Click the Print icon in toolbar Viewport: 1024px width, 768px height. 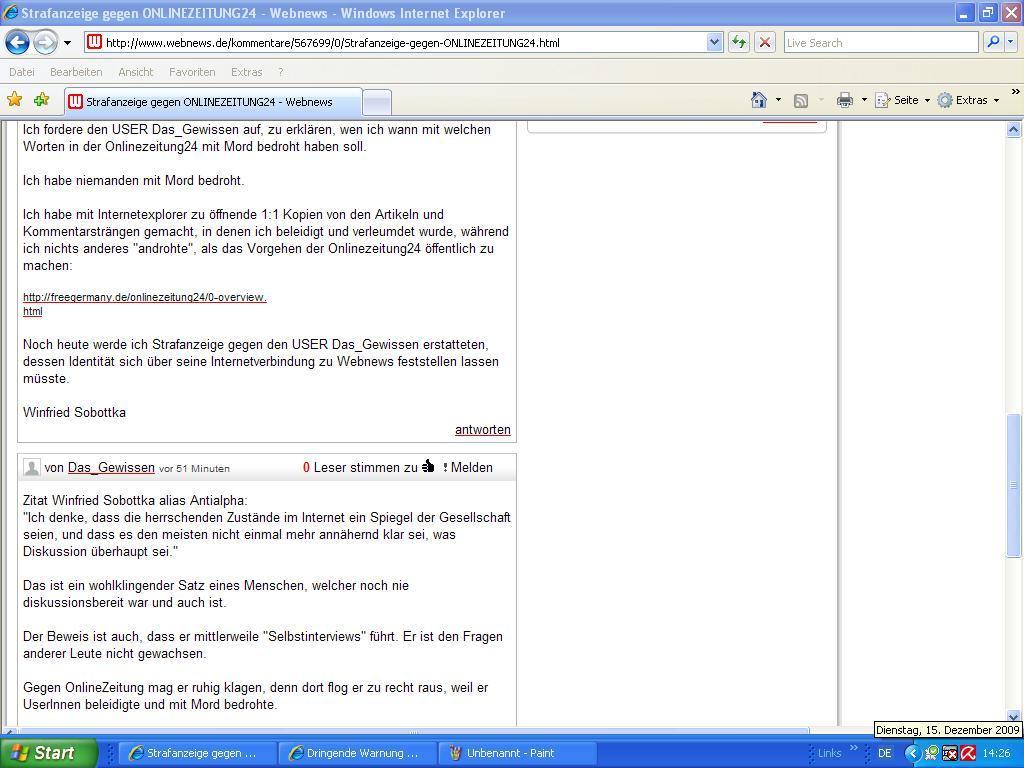tap(845, 100)
